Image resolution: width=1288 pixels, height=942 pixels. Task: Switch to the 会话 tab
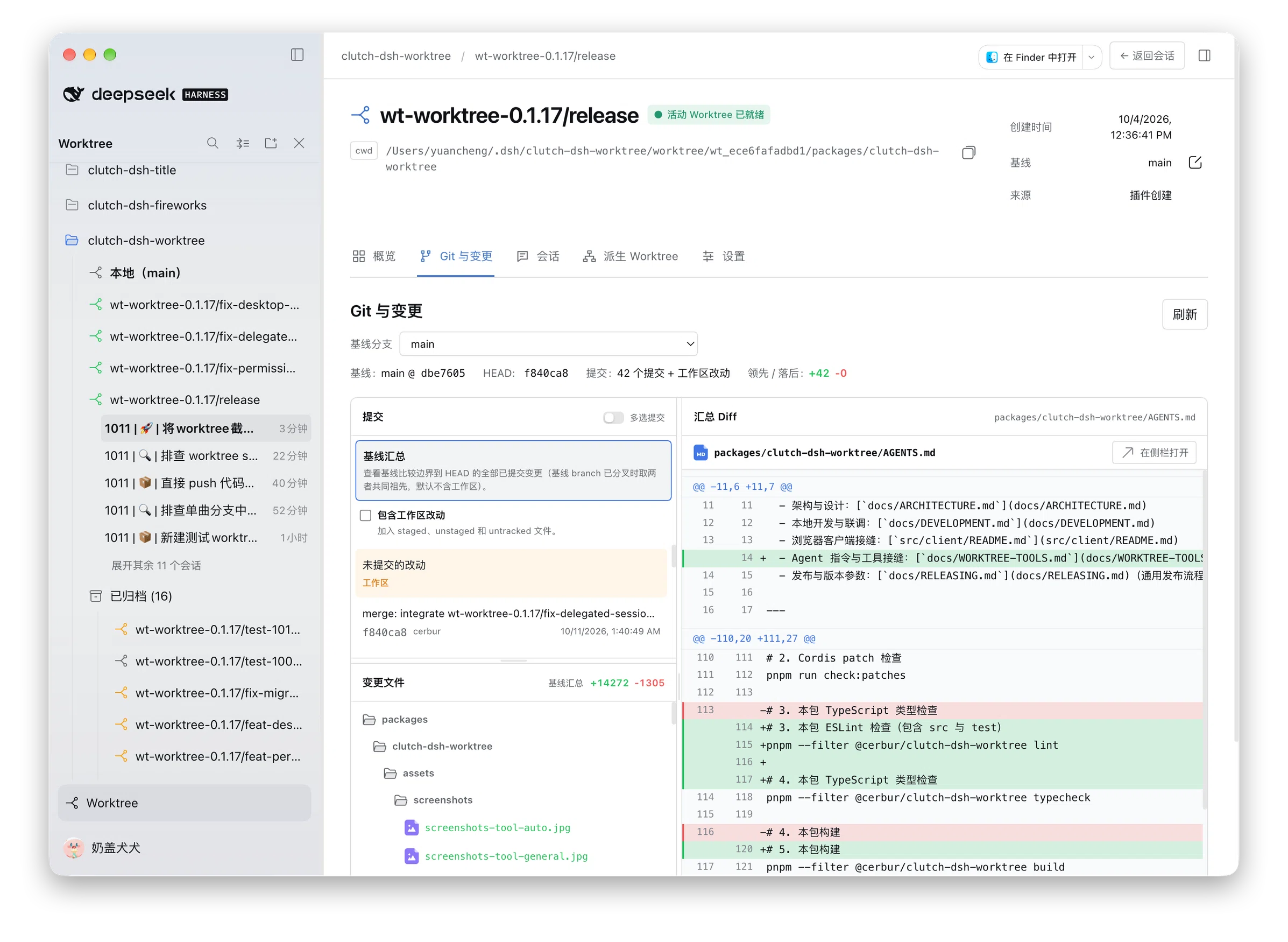(538, 257)
